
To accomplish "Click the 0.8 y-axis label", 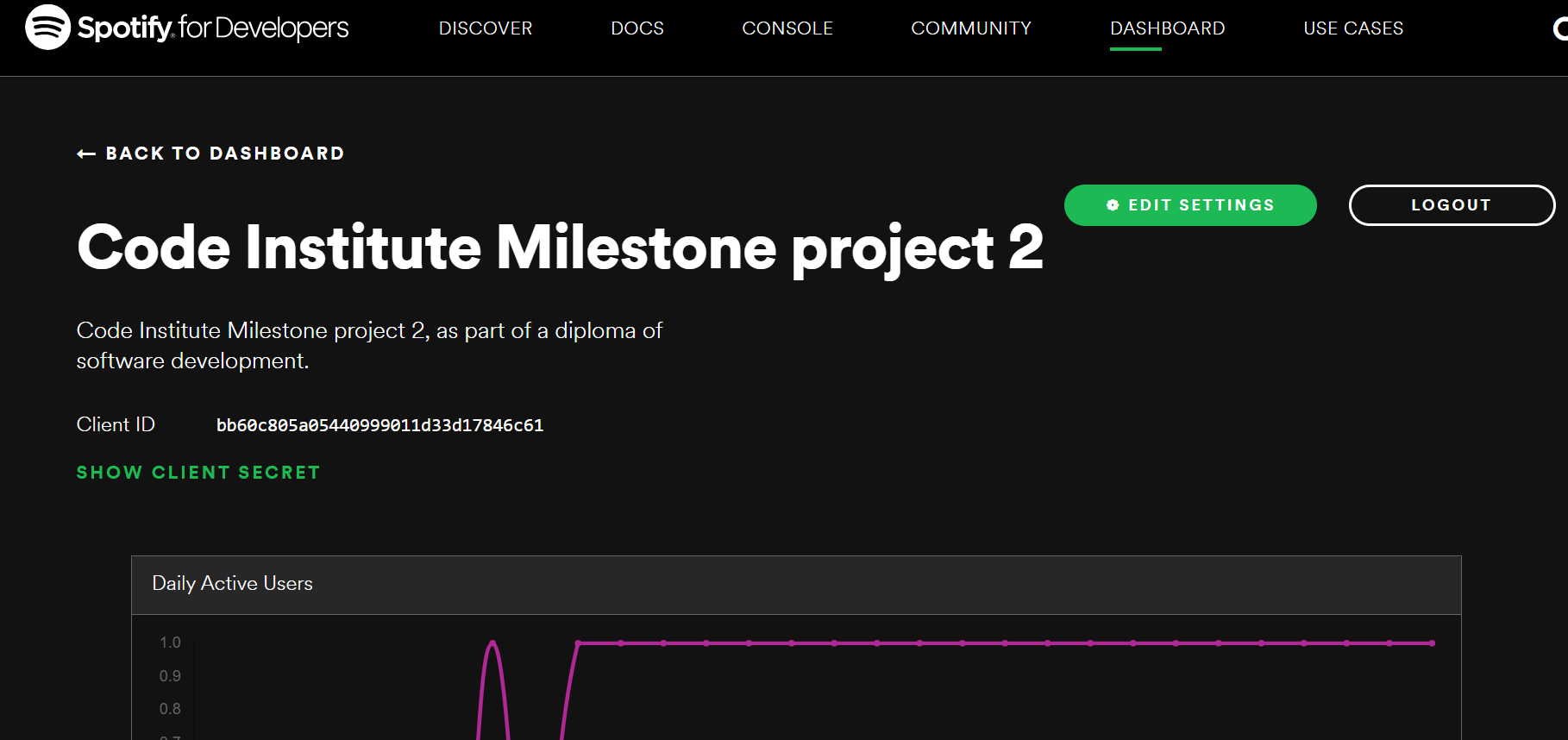I will tap(170, 709).
